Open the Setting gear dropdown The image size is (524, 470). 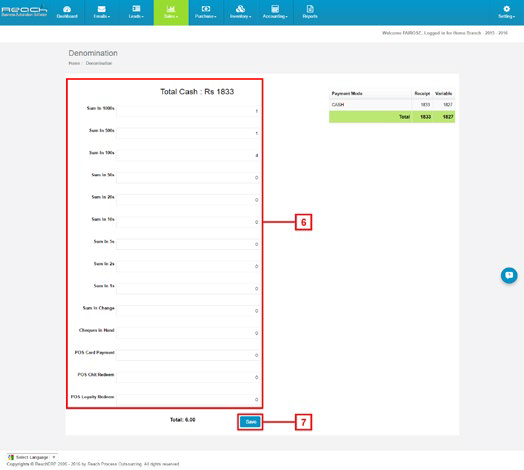tap(506, 12)
